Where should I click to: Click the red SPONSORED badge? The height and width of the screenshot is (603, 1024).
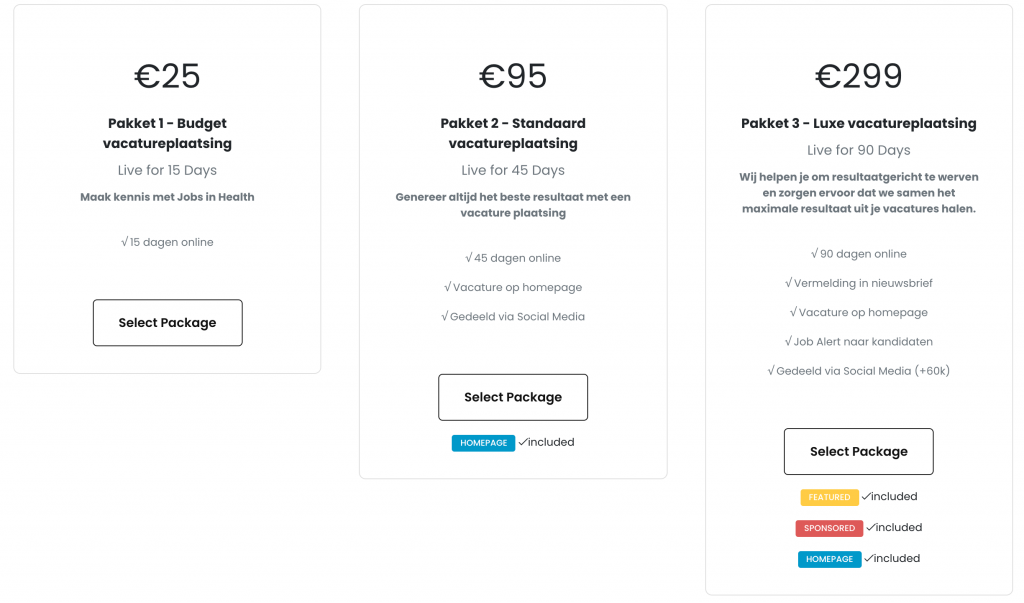829,528
